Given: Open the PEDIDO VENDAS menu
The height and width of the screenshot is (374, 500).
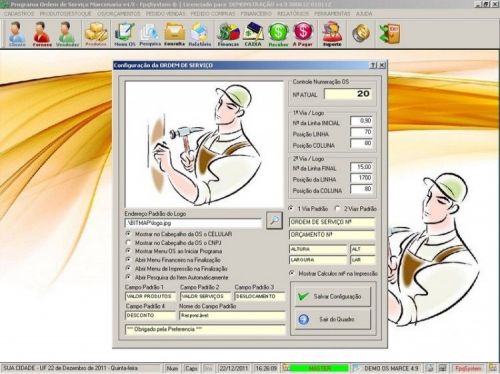Looking at the screenshot, I should pos(165,14).
